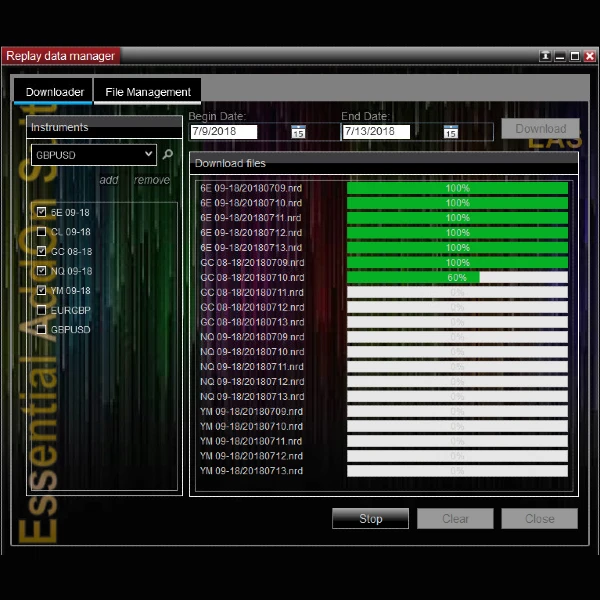The image size is (600, 600).
Task: Click the add instrument link
Action: [x=109, y=180]
